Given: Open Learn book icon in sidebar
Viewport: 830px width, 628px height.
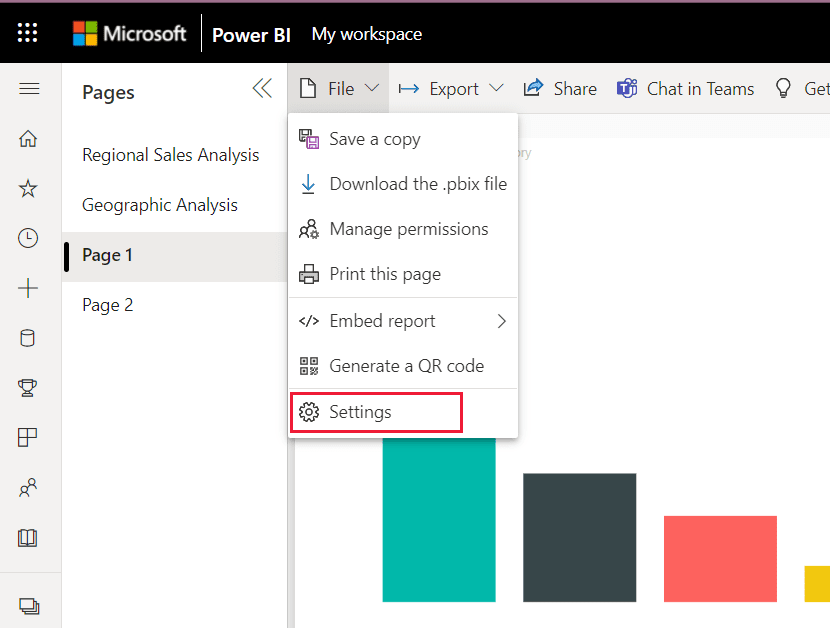Looking at the screenshot, I should (x=28, y=537).
